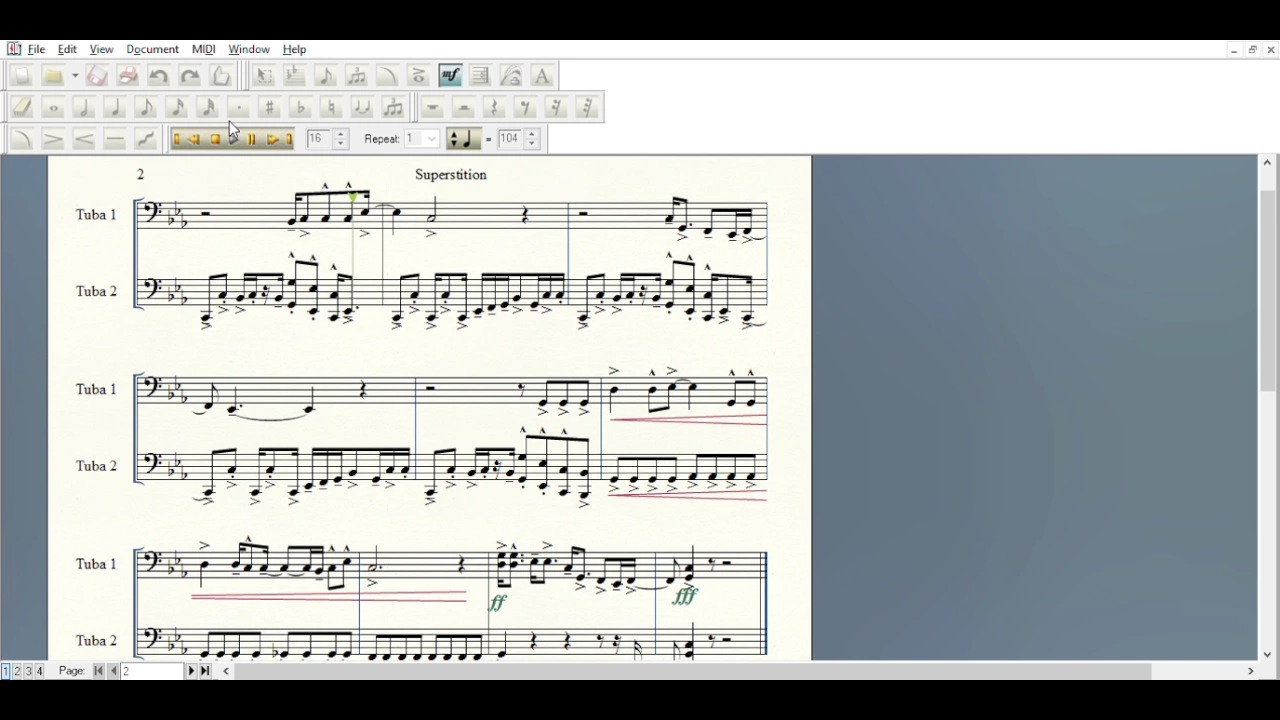Jump playback to the end
Screen dimensions: 1280x720
(290, 140)
